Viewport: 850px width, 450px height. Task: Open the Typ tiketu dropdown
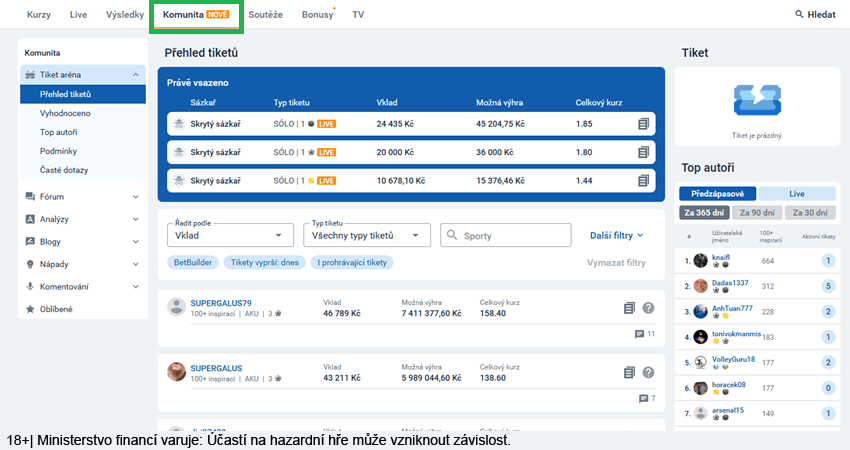pos(367,235)
